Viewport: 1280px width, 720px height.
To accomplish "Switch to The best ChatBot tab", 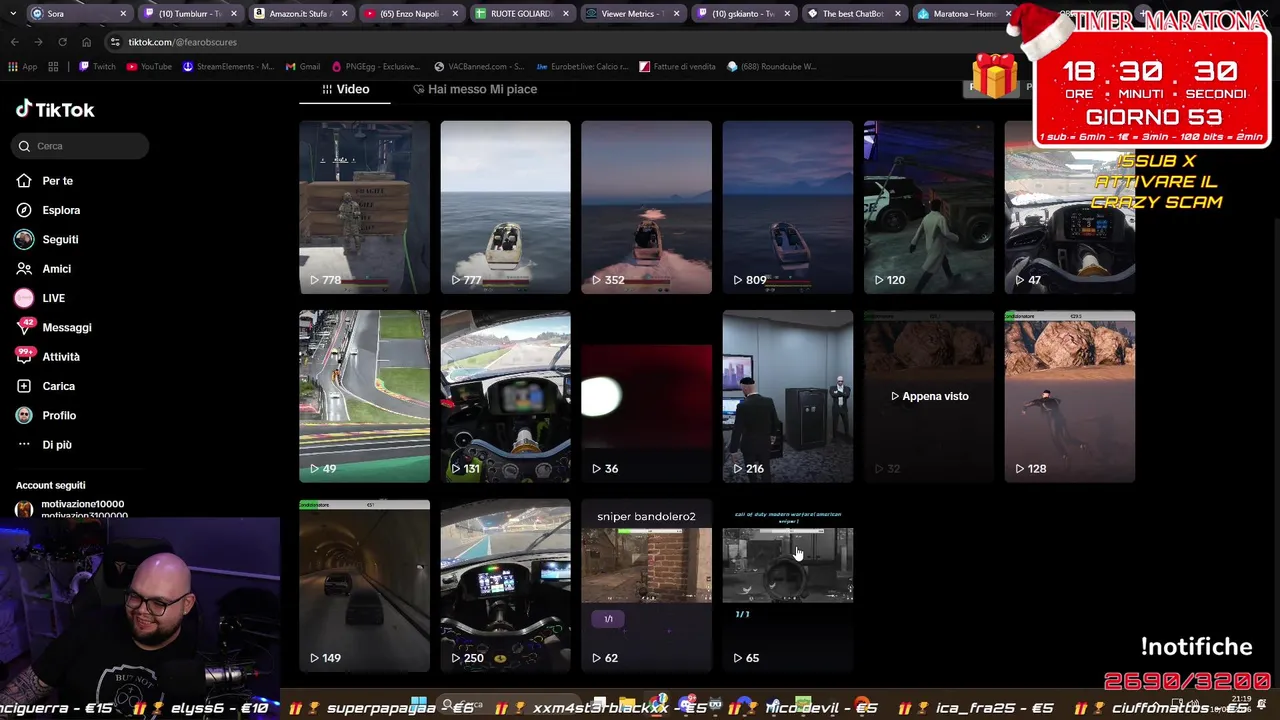I will click(x=853, y=14).
